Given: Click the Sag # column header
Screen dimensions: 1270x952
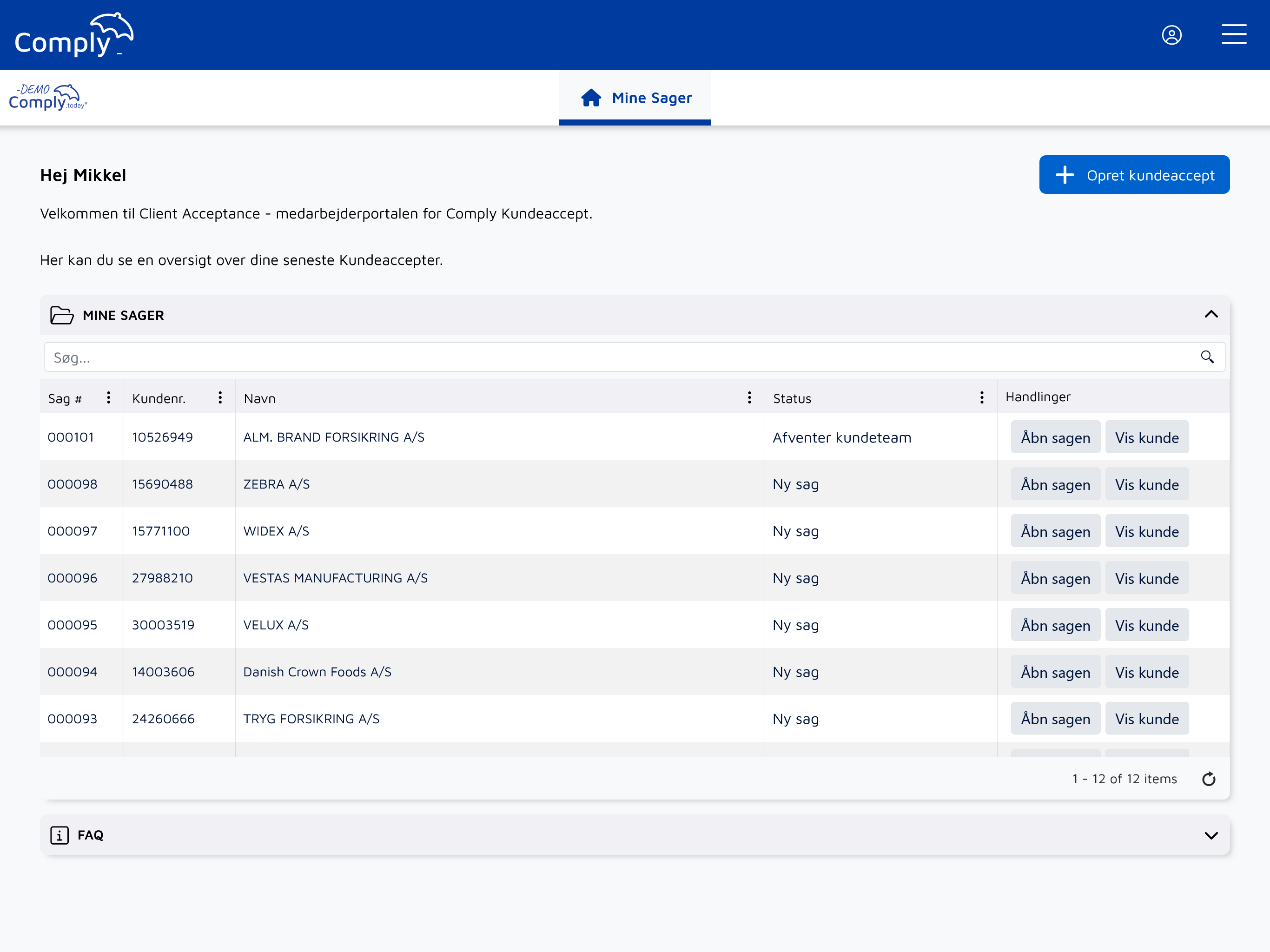Looking at the screenshot, I should (x=65, y=398).
